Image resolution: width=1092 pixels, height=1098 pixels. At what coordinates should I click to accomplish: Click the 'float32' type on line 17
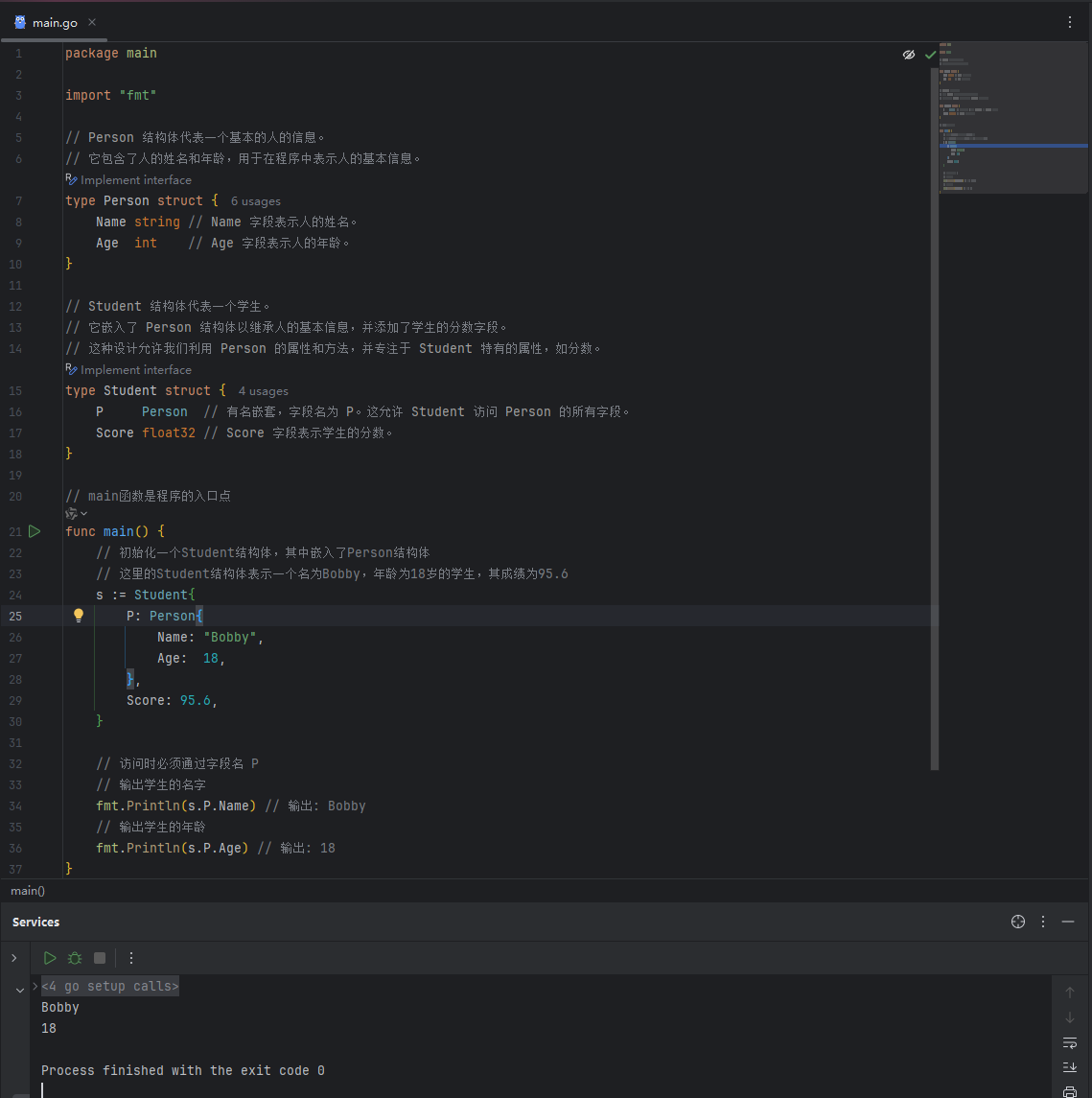point(169,432)
